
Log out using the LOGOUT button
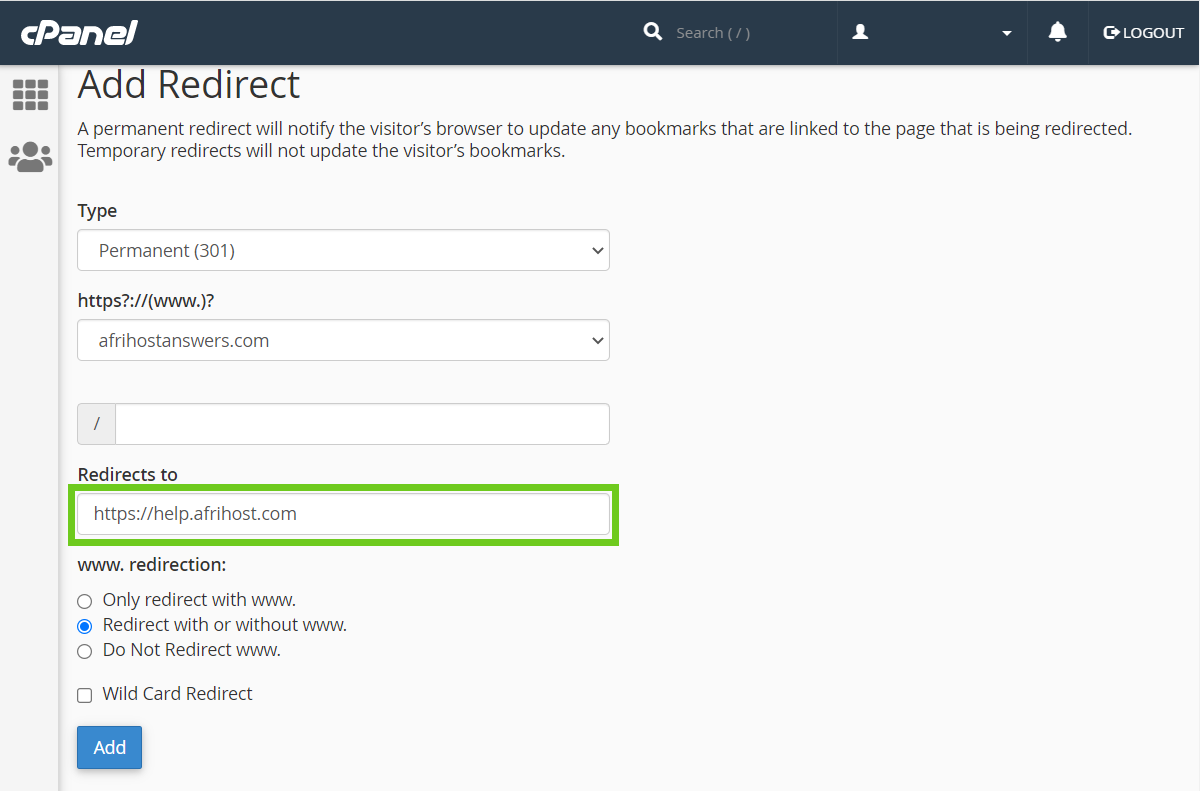tap(1143, 33)
